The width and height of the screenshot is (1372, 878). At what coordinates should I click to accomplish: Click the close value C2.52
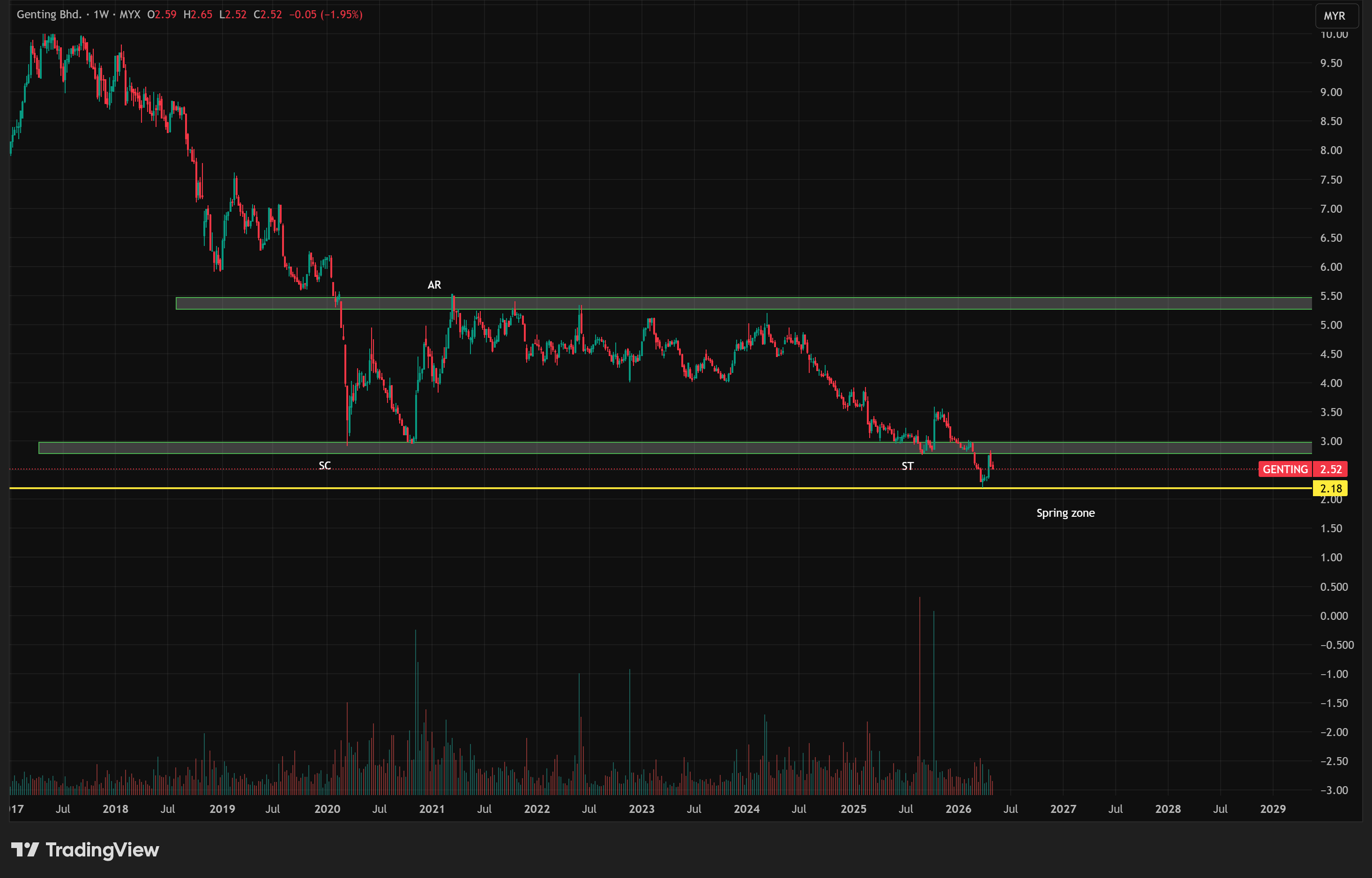tap(268, 14)
